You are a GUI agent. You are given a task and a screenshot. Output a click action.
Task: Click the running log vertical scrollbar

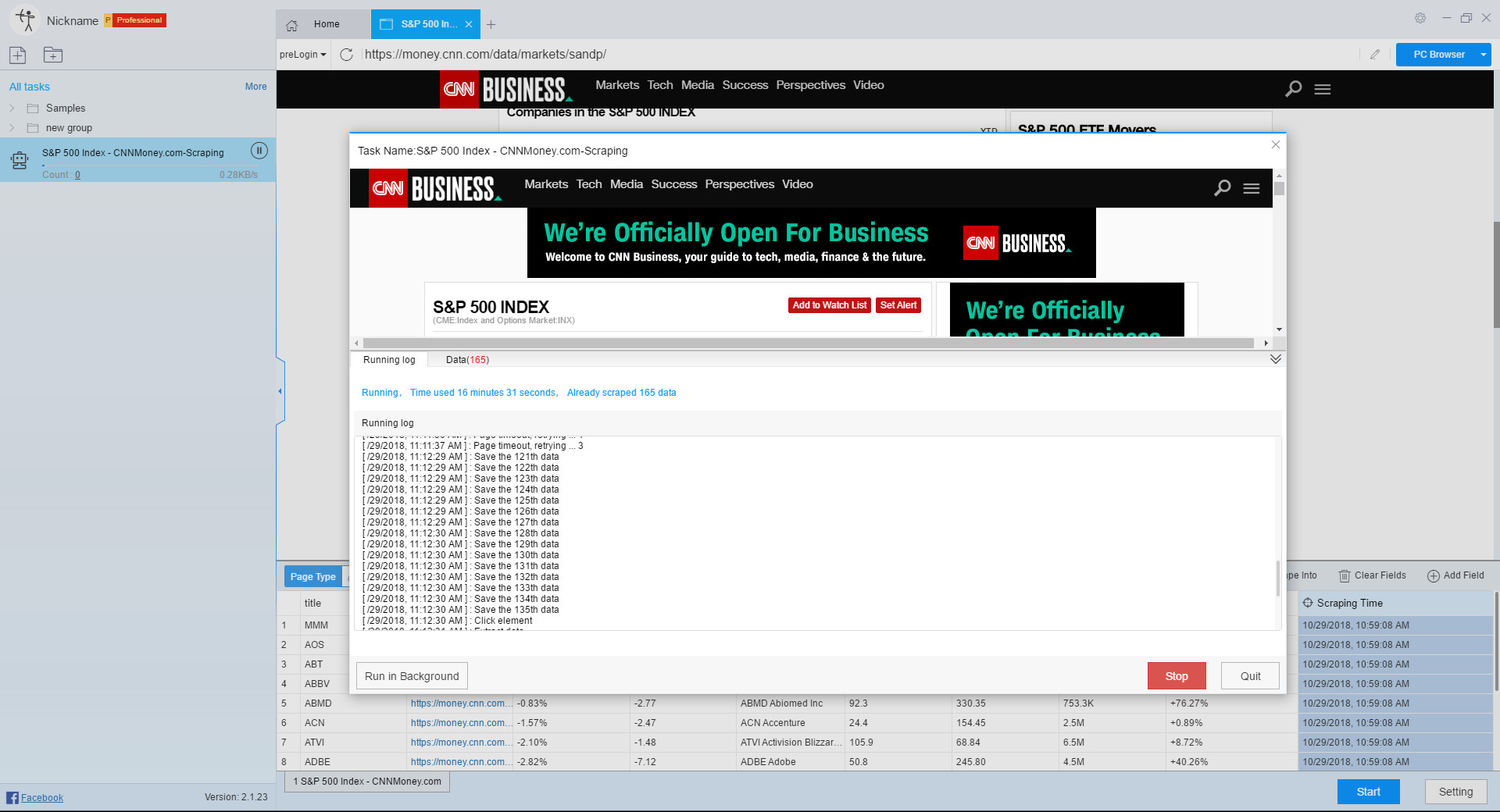[1278, 578]
